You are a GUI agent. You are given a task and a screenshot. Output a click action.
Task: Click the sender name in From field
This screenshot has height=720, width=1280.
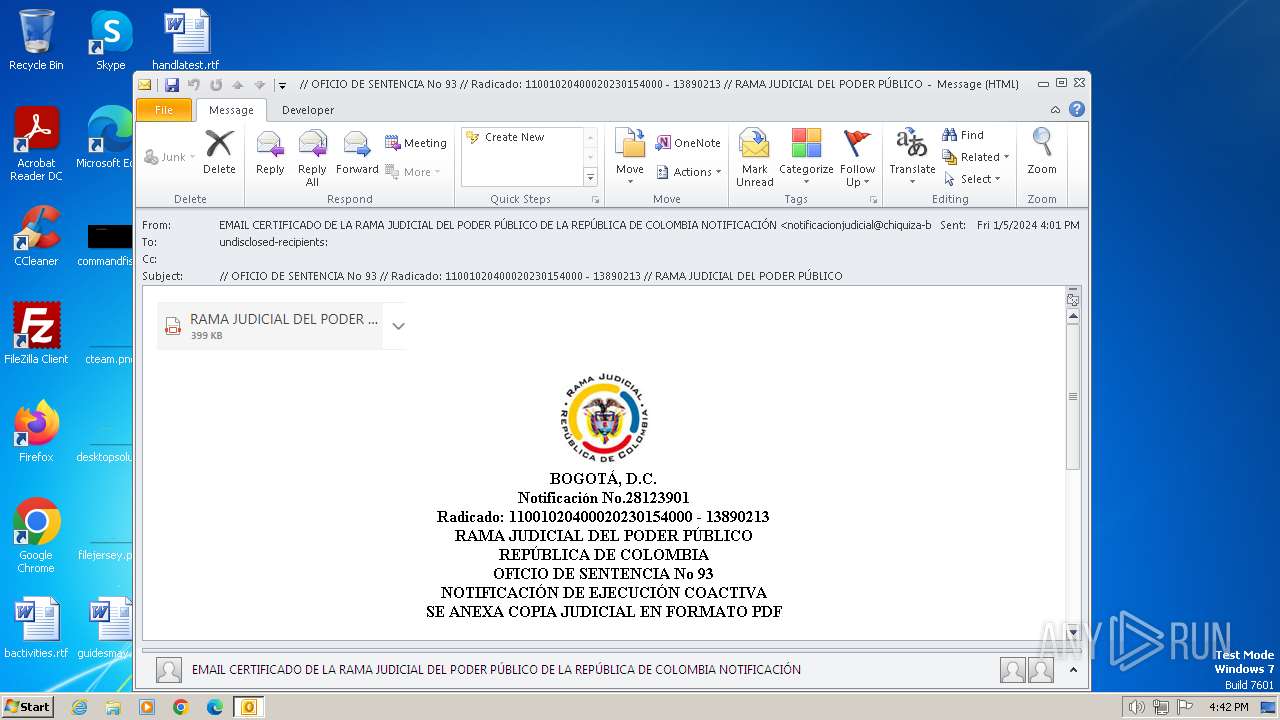click(575, 226)
